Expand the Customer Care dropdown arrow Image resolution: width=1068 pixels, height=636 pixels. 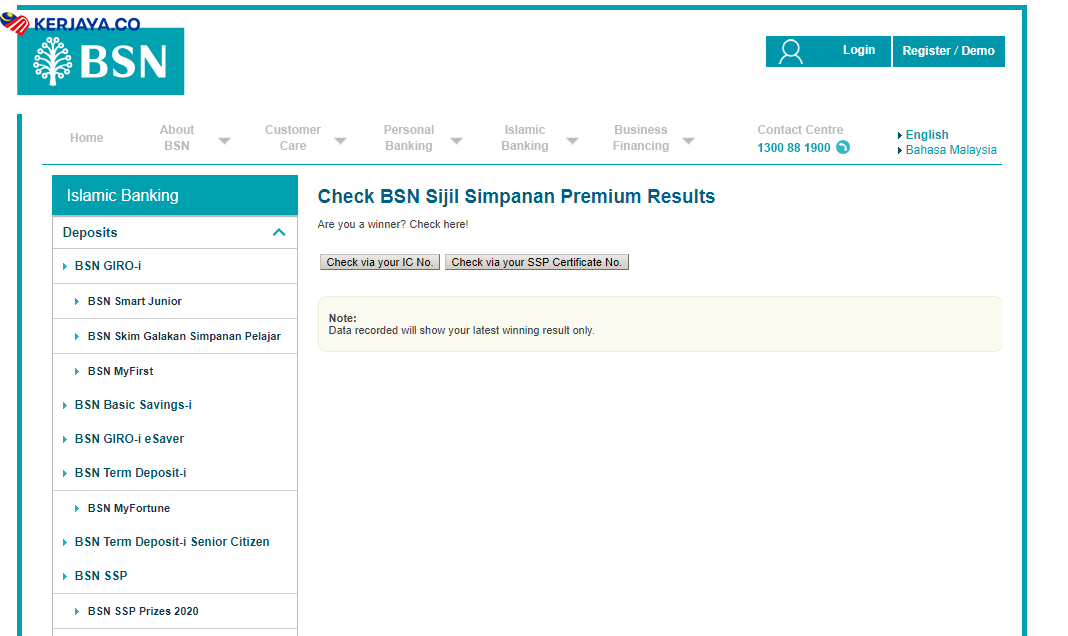point(341,141)
